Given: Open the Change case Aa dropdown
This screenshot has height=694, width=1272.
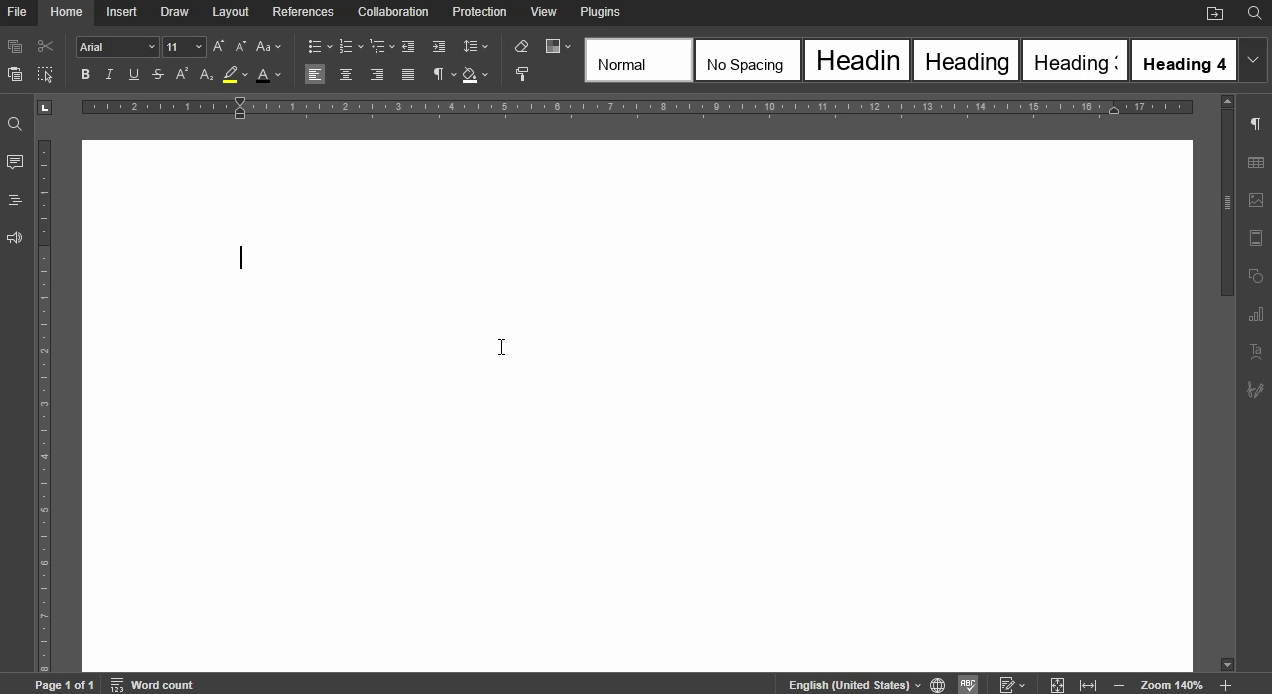Looking at the screenshot, I should pos(269,47).
